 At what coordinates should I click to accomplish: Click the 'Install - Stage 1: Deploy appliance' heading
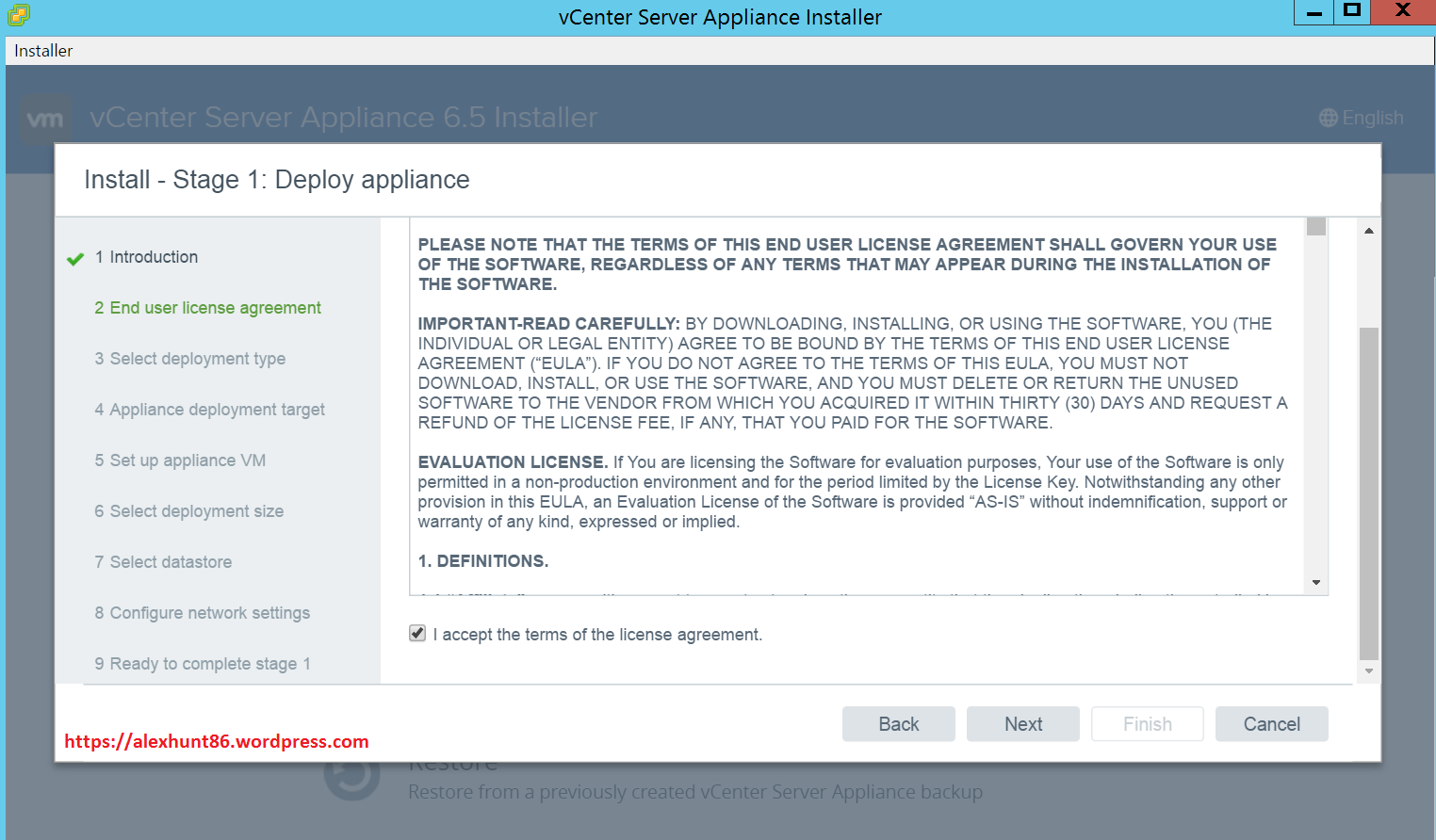277,180
